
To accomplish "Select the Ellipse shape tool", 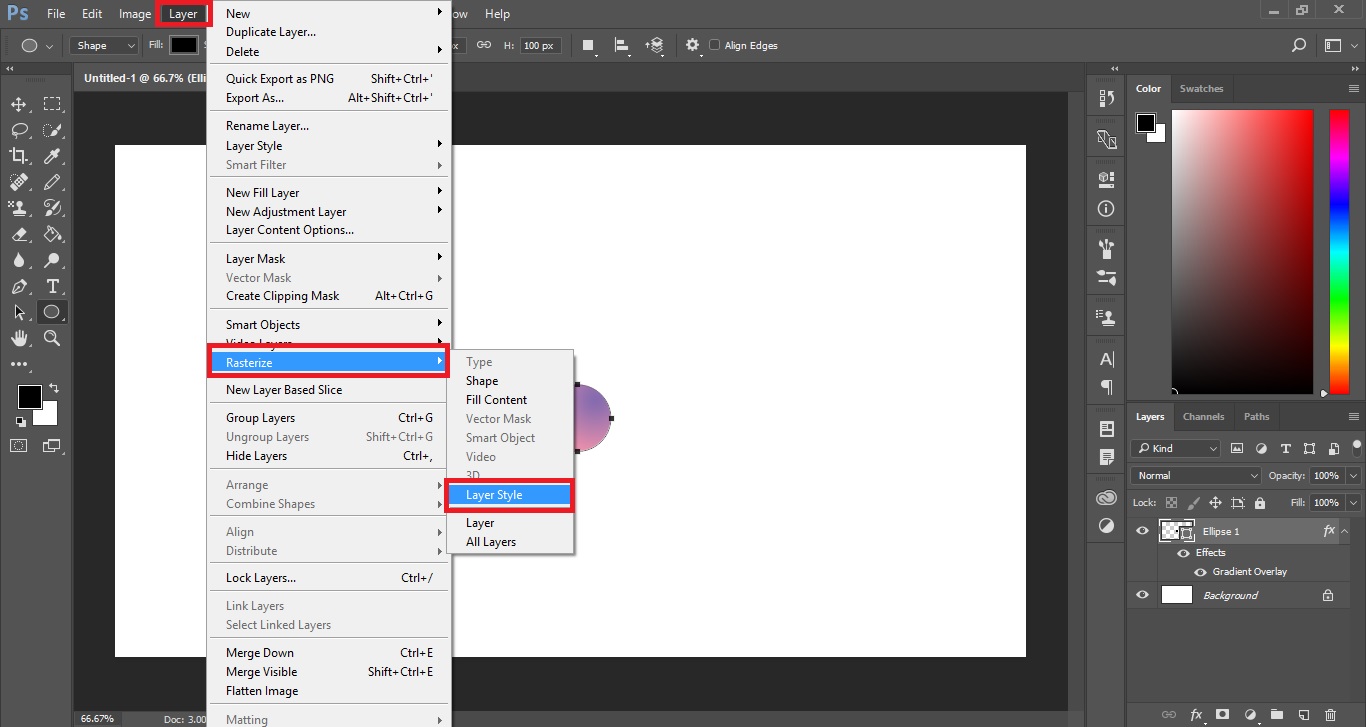I will (52, 312).
